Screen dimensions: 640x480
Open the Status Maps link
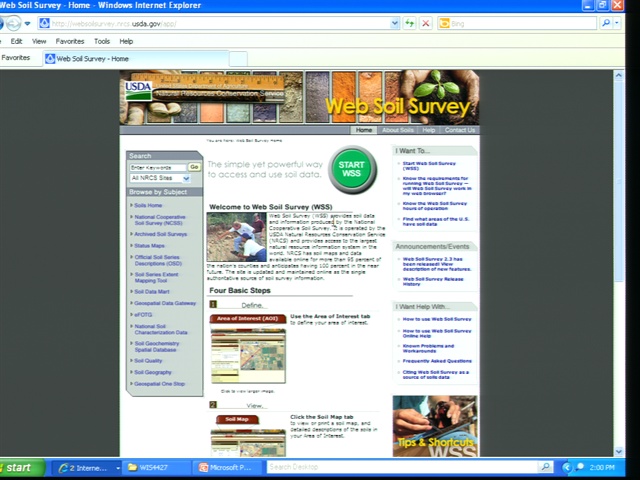coord(149,246)
